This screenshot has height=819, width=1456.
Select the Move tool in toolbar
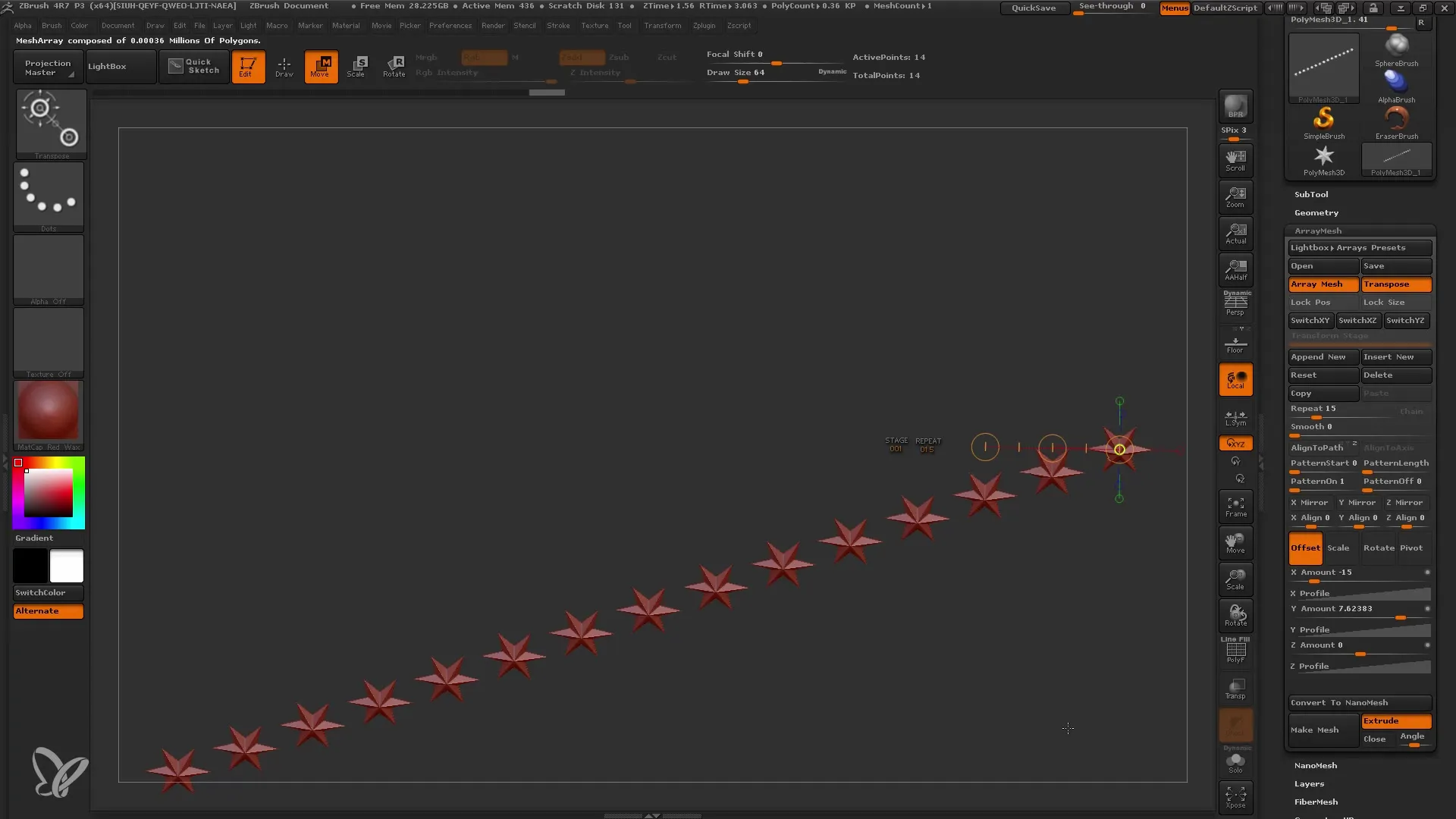tap(320, 66)
